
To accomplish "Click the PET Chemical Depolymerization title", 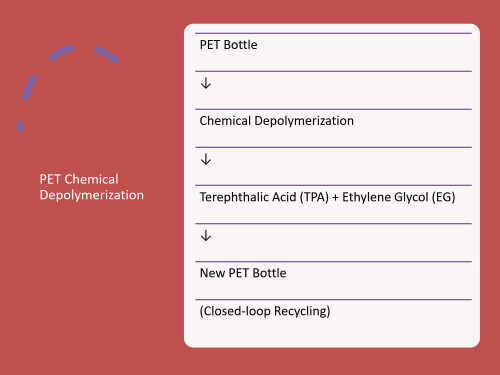I will (x=92, y=187).
